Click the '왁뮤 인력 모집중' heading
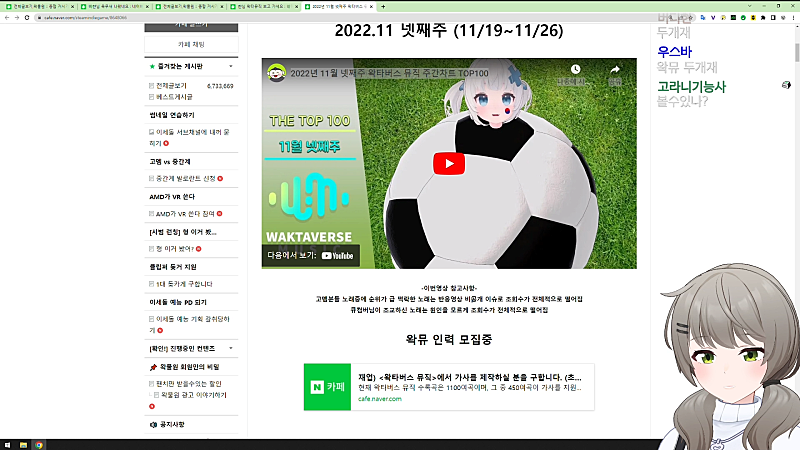Image resolution: width=800 pixels, height=450 pixels. [x=449, y=340]
